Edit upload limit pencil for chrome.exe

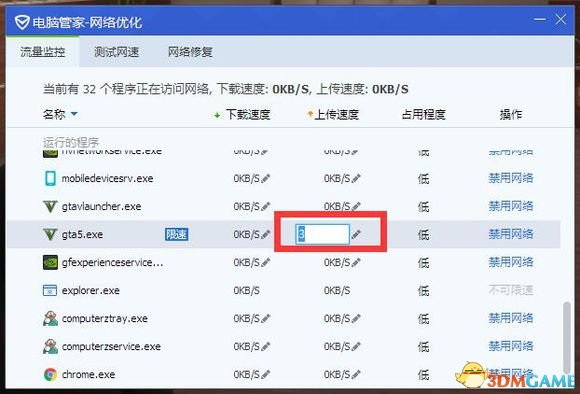356,375
